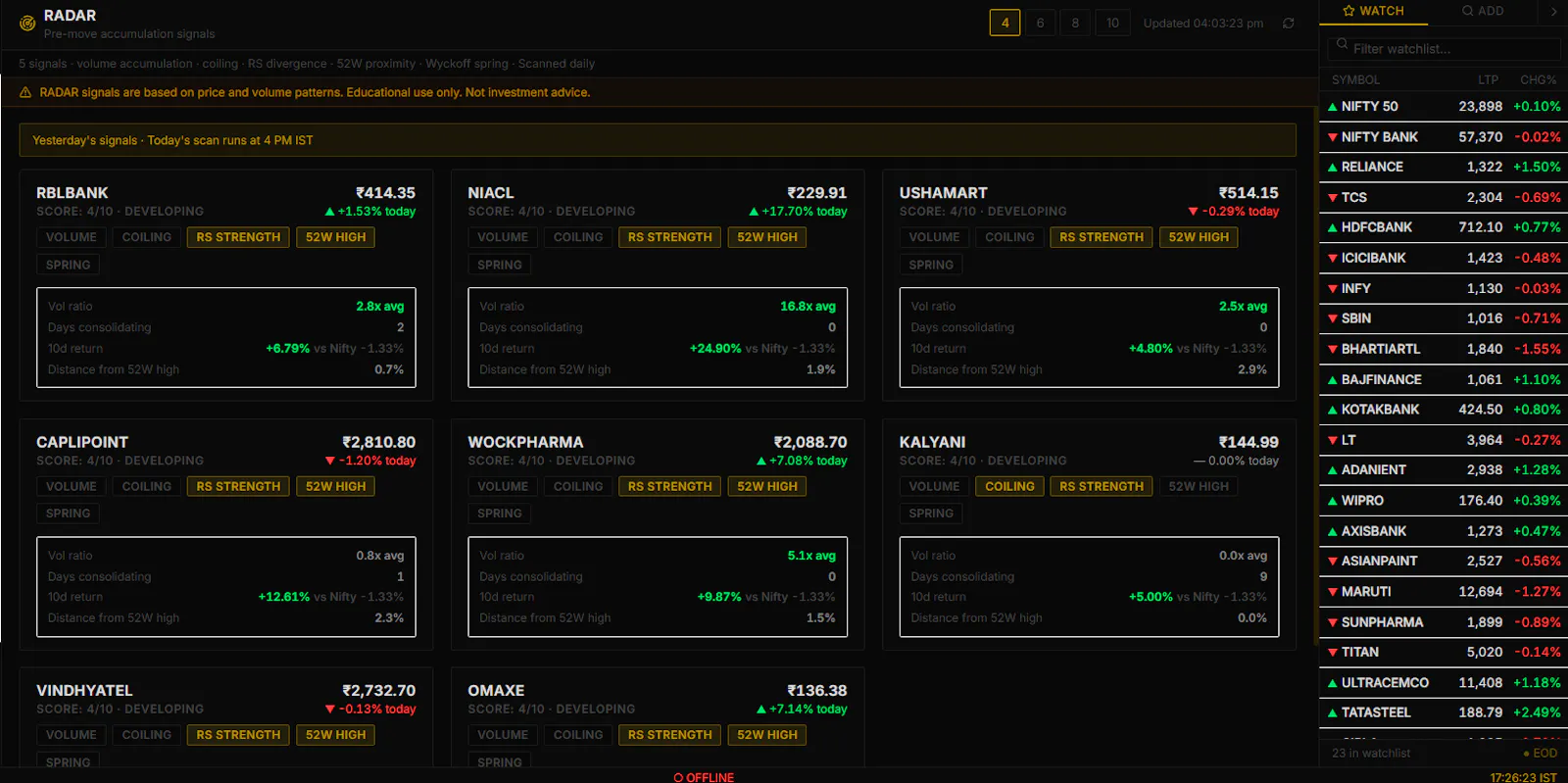Open the USHAMART signal card title
Viewport: 1568px width, 783px height.
point(944,193)
